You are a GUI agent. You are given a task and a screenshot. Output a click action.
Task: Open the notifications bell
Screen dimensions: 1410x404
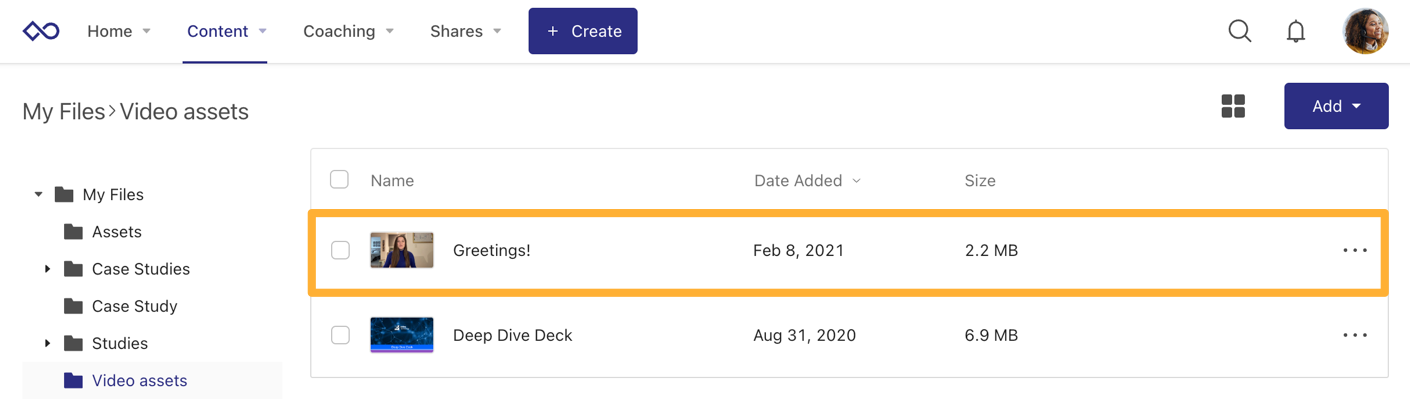point(1295,31)
